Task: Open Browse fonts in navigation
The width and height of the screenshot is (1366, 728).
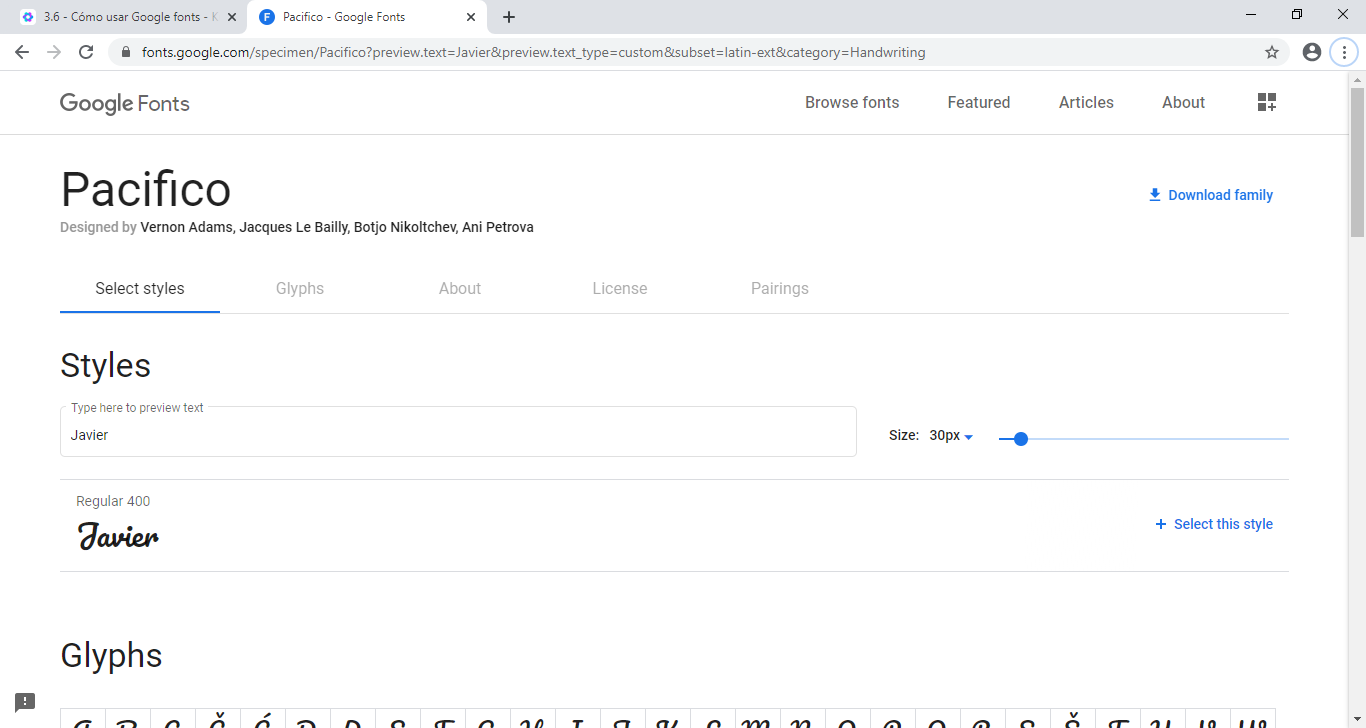Action: [852, 102]
